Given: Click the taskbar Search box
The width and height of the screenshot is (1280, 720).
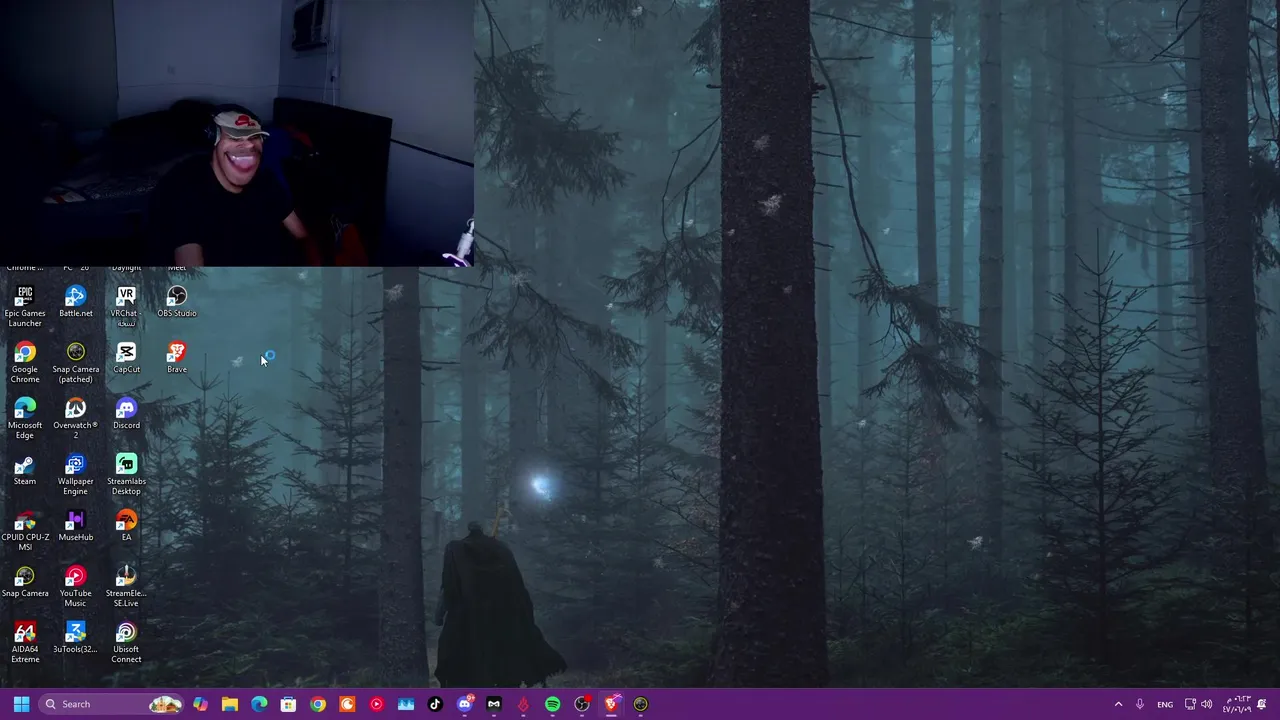Looking at the screenshot, I should (111, 704).
